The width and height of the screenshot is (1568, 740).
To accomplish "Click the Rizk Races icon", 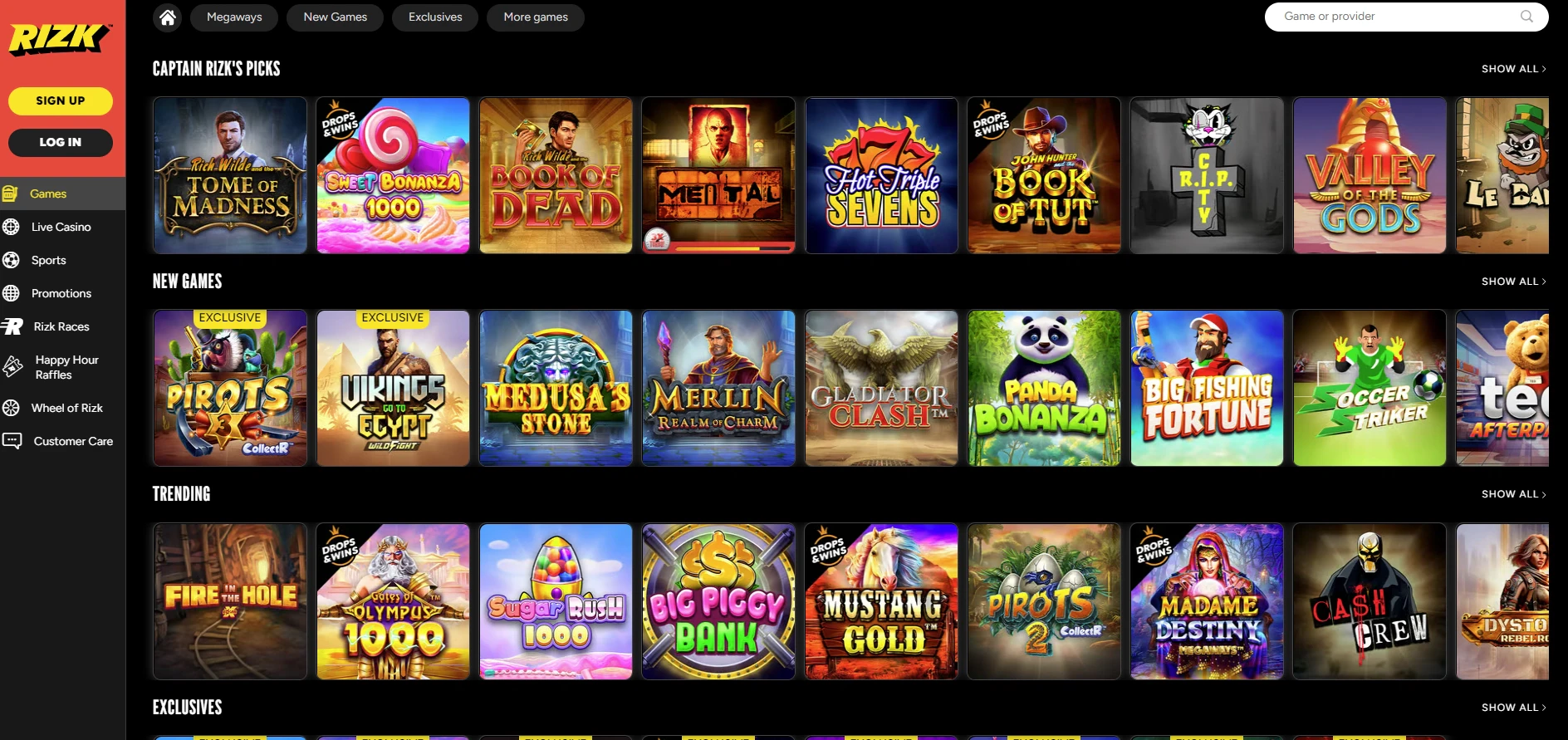I will [x=12, y=326].
